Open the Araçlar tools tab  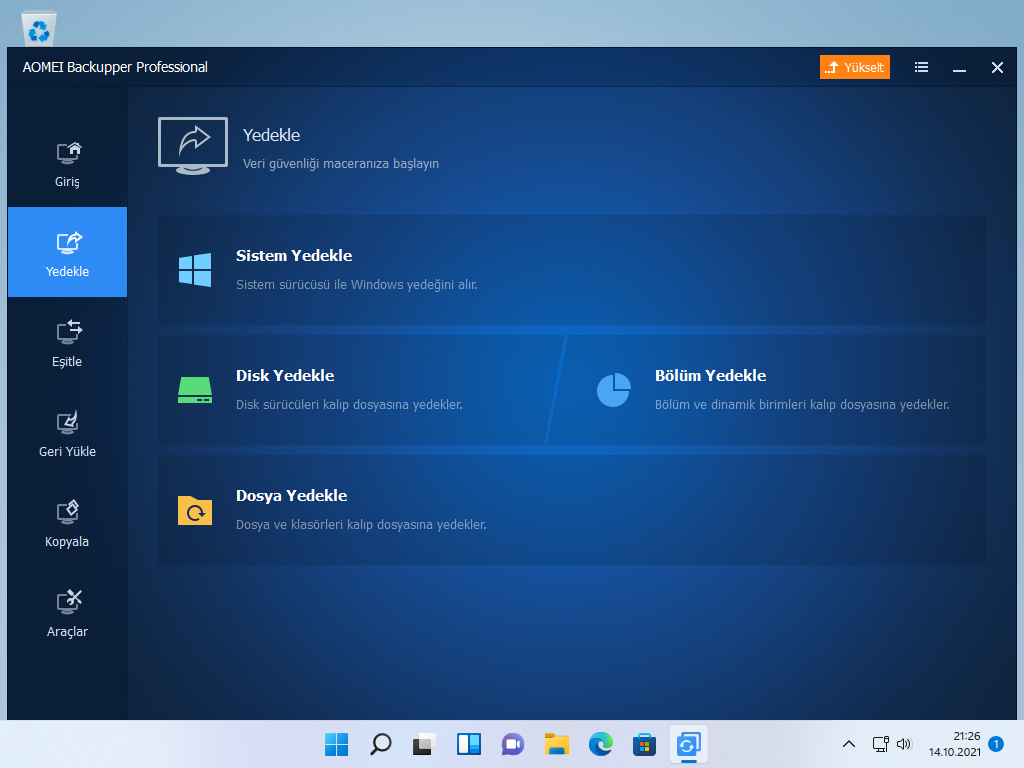(x=67, y=613)
